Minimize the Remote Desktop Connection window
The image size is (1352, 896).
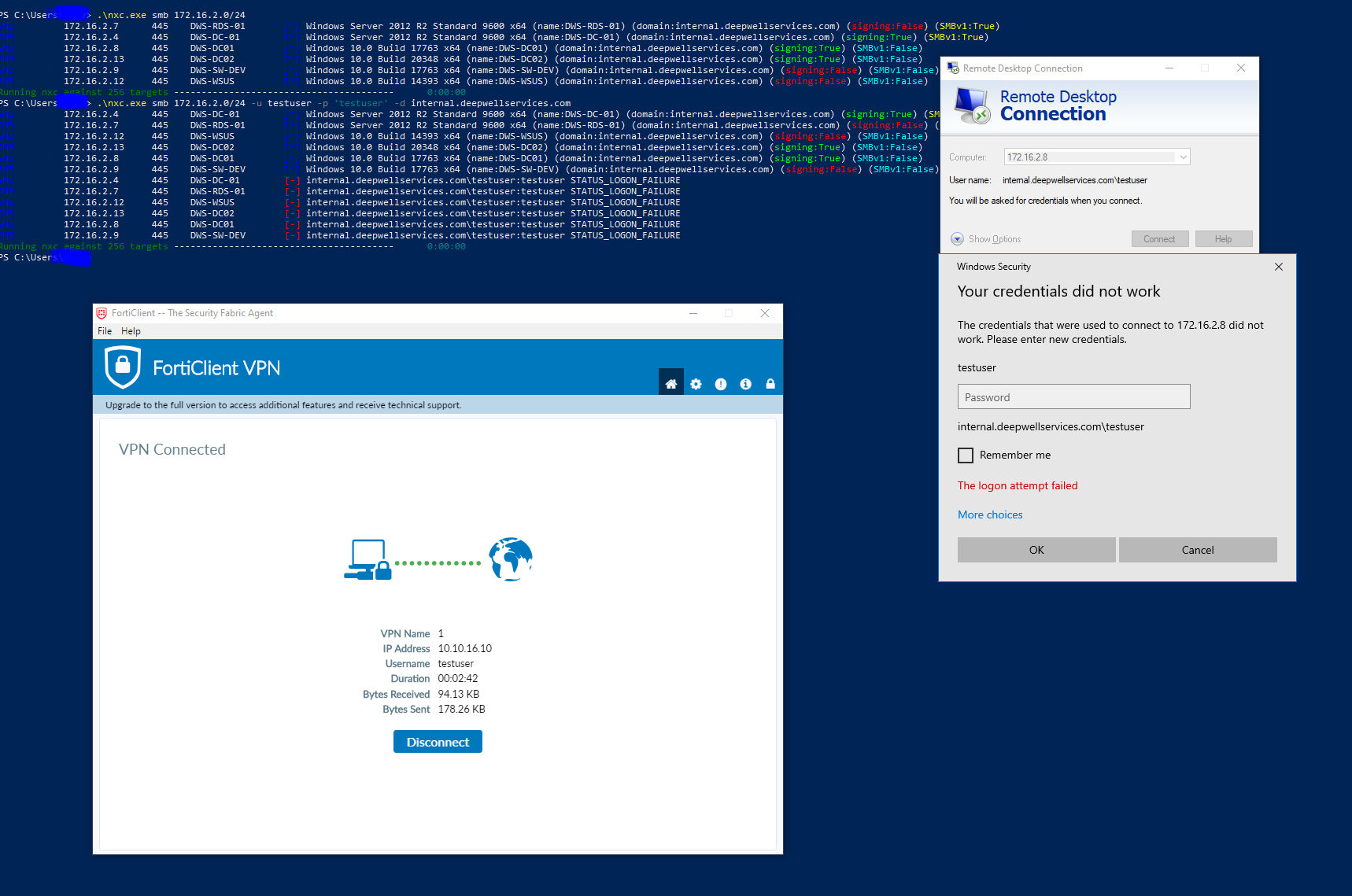[x=1169, y=68]
